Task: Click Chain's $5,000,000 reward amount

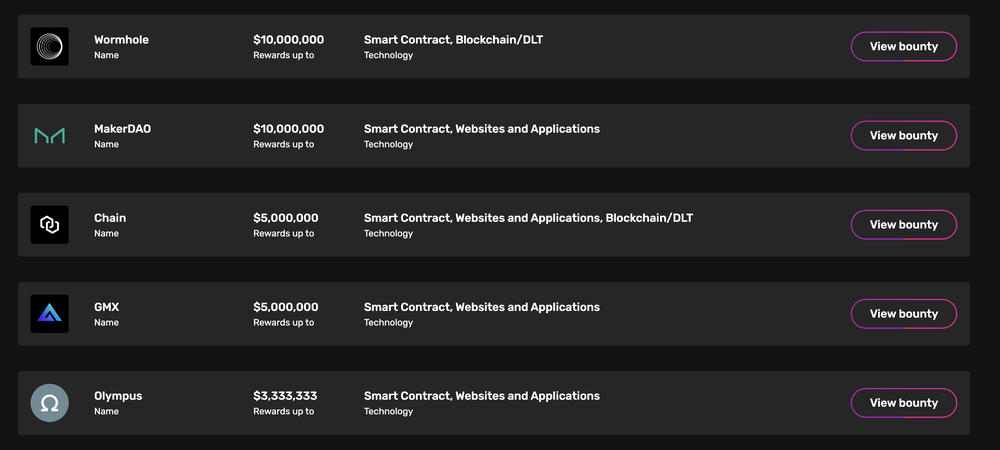Action: (286, 218)
